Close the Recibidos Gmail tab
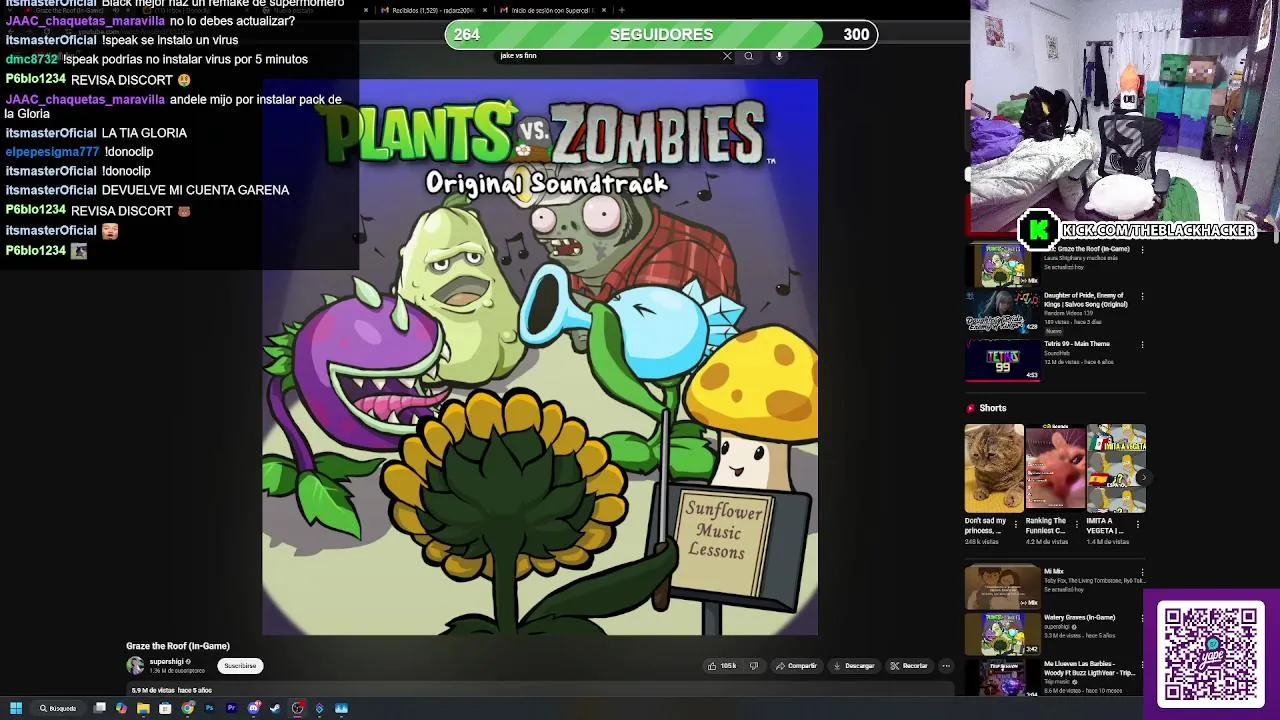1280x720 pixels. click(485, 10)
